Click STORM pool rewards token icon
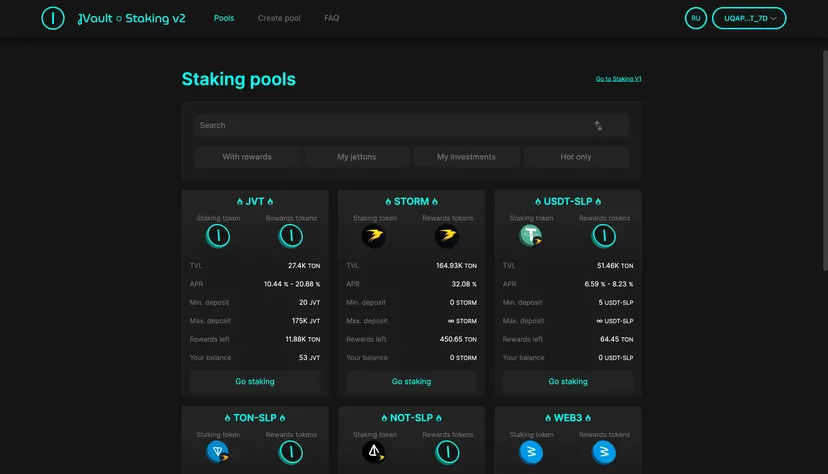The image size is (828, 474). click(447, 236)
